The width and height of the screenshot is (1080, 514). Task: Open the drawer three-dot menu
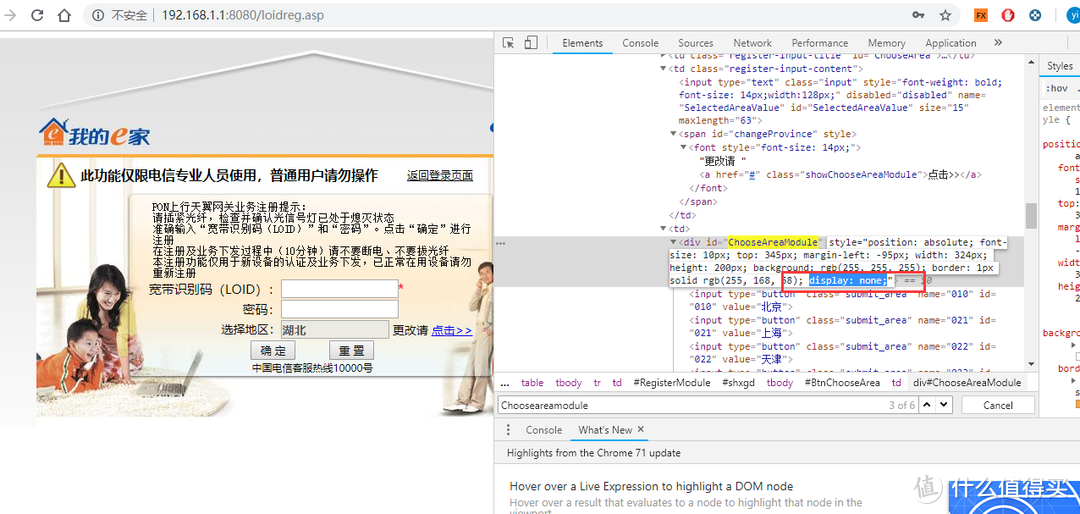[508, 430]
